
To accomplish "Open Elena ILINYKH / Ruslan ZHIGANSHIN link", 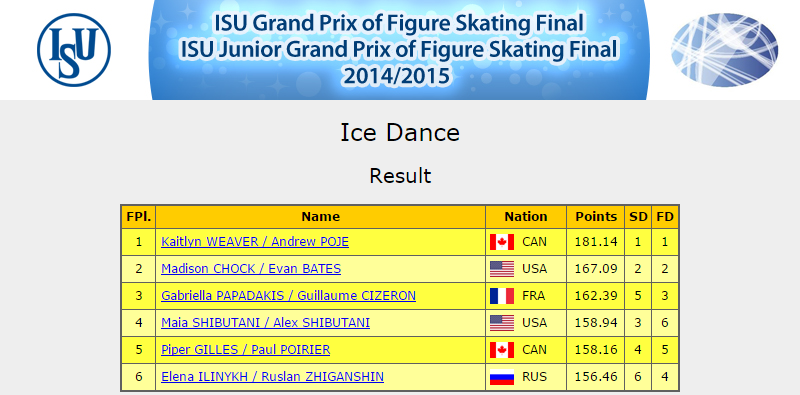I will 272,377.
